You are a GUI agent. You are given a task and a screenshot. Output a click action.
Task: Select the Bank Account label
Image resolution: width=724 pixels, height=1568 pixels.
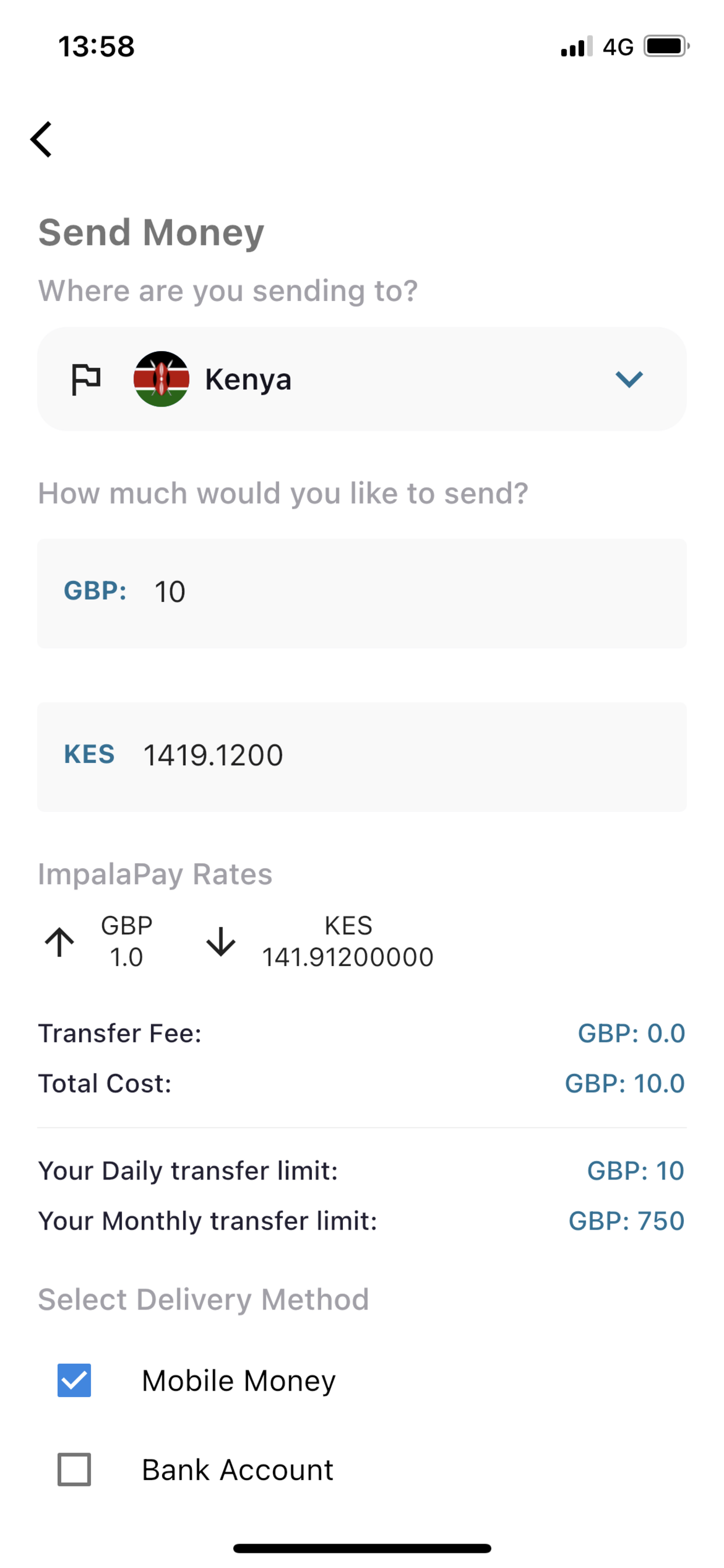coord(237,1469)
